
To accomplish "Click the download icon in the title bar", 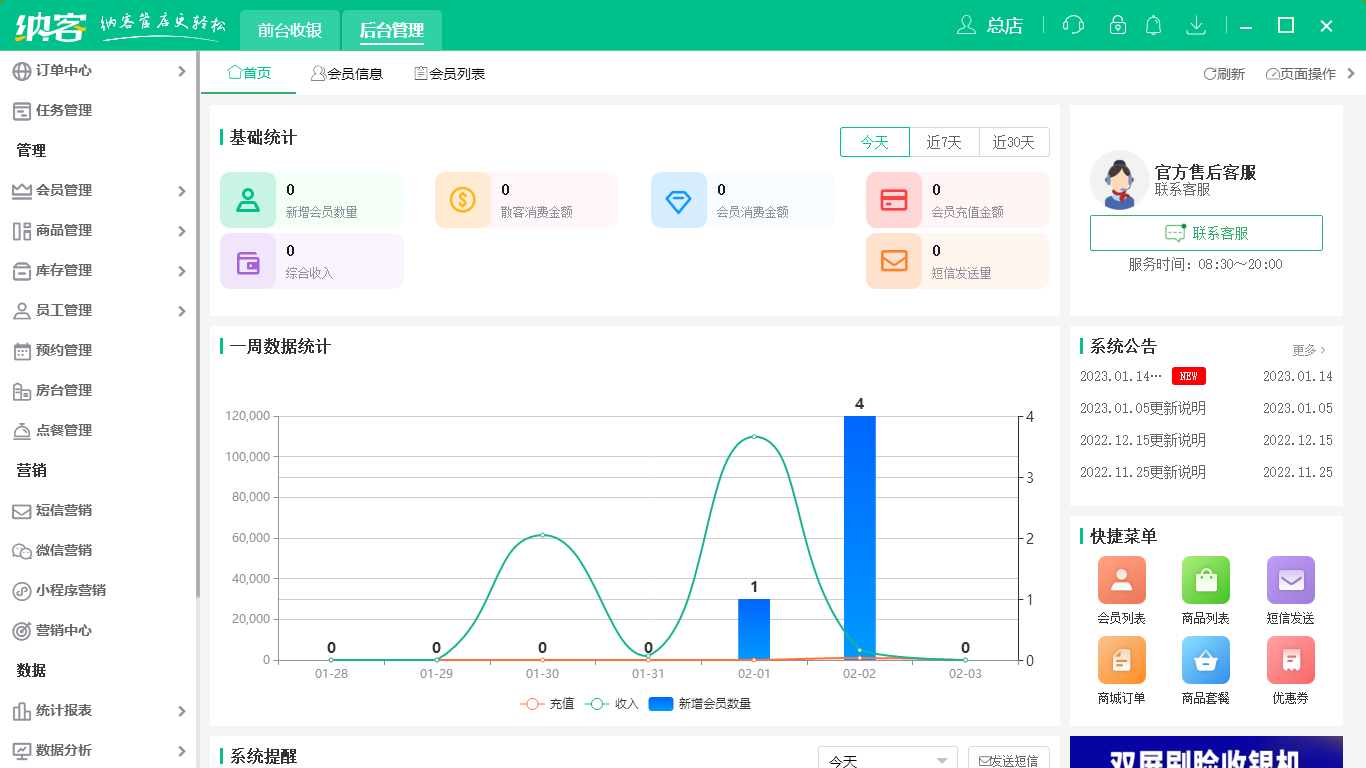I will 1196,25.
